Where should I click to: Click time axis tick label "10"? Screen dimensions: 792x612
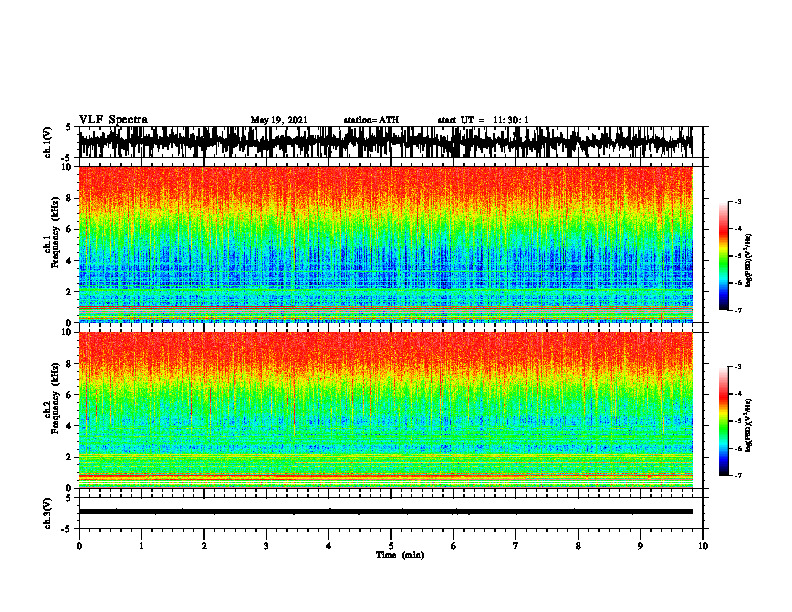click(x=703, y=546)
